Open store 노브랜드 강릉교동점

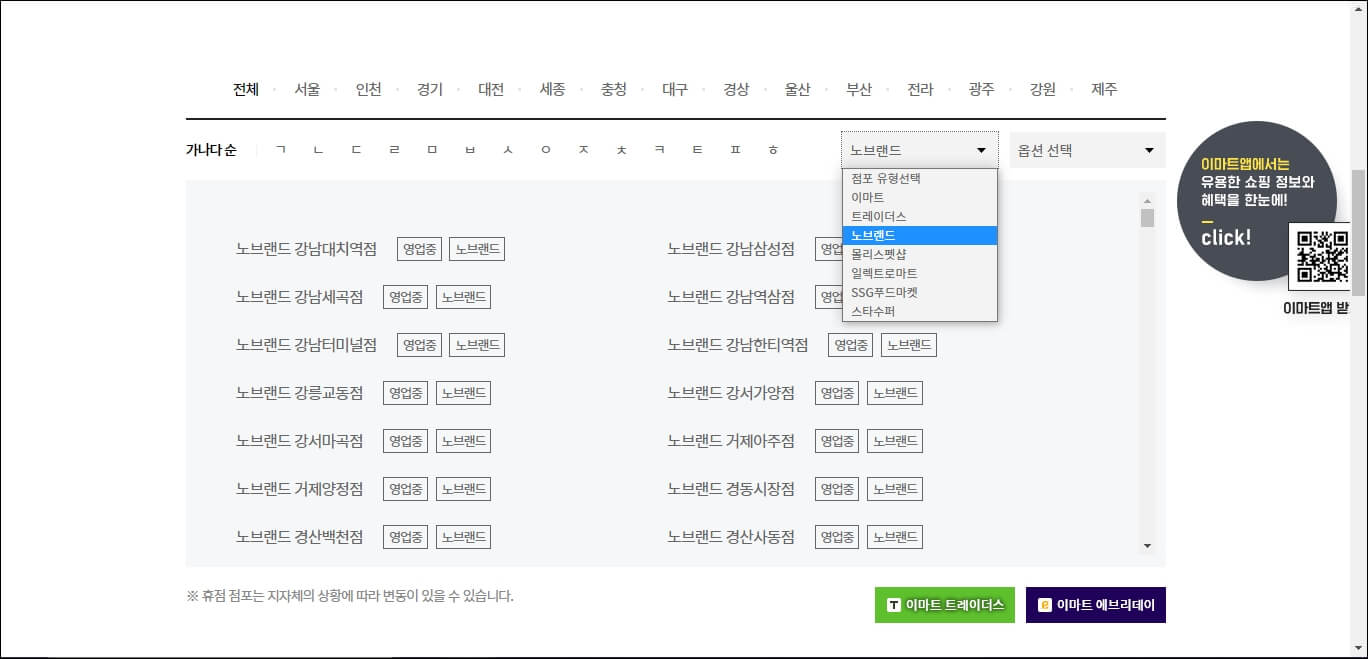(299, 393)
